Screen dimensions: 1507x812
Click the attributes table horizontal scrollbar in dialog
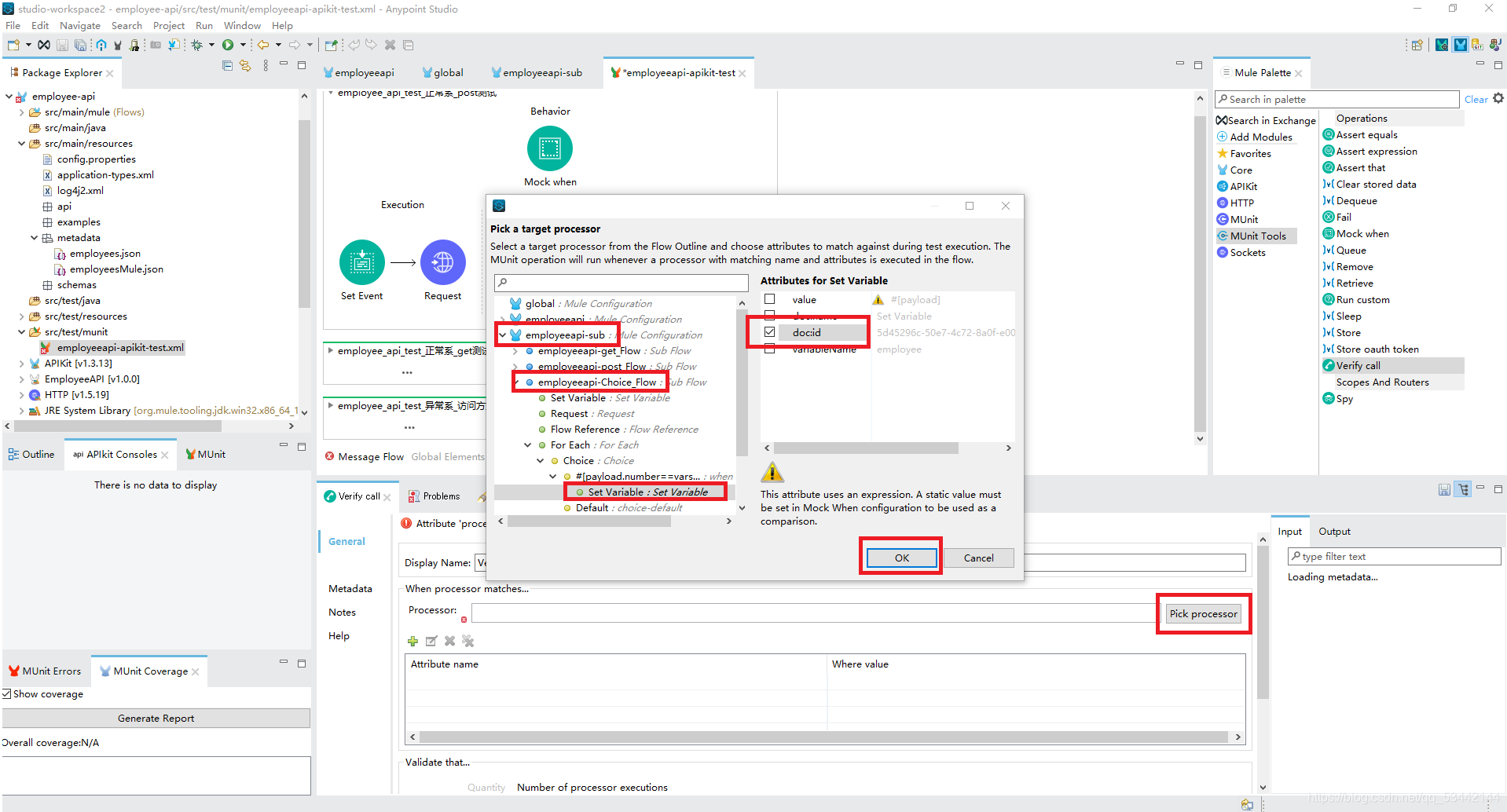pos(866,448)
